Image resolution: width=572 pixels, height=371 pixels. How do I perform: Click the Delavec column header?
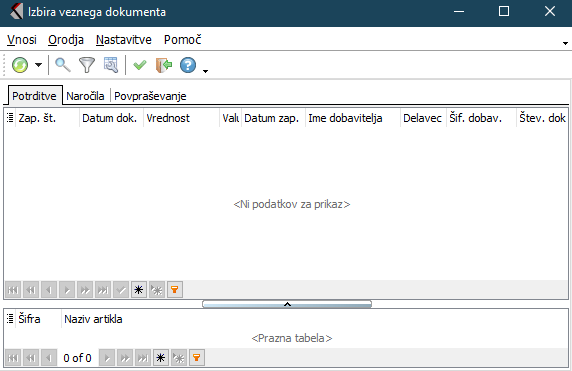423,118
